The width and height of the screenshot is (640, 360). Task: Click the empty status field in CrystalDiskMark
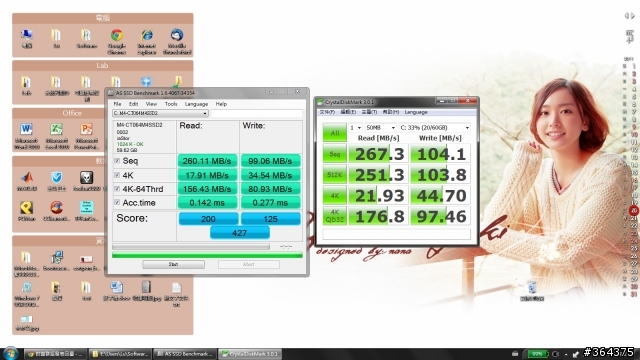click(397, 234)
